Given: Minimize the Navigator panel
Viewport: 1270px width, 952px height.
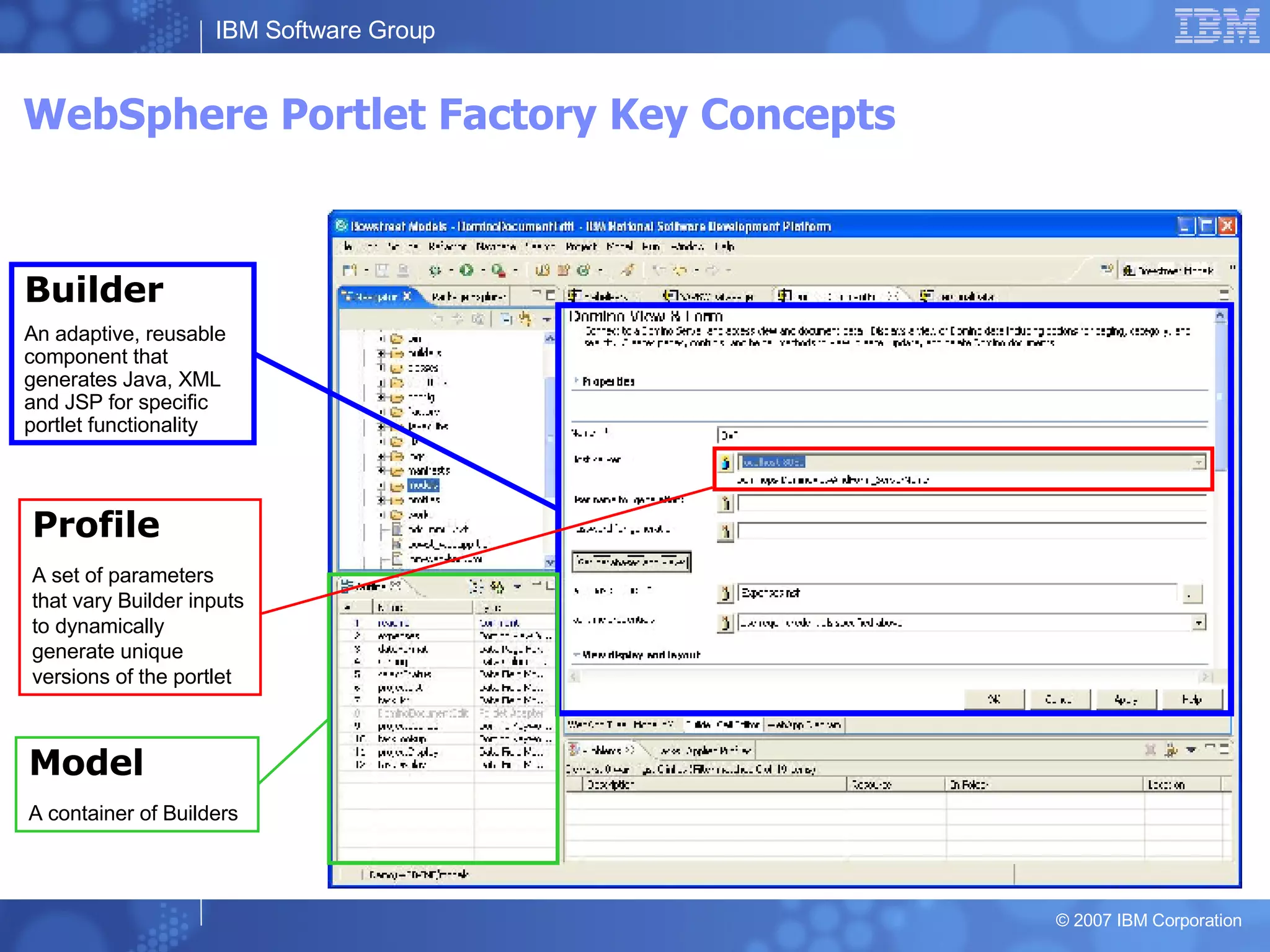Looking at the screenshot, I should [536, 293].
